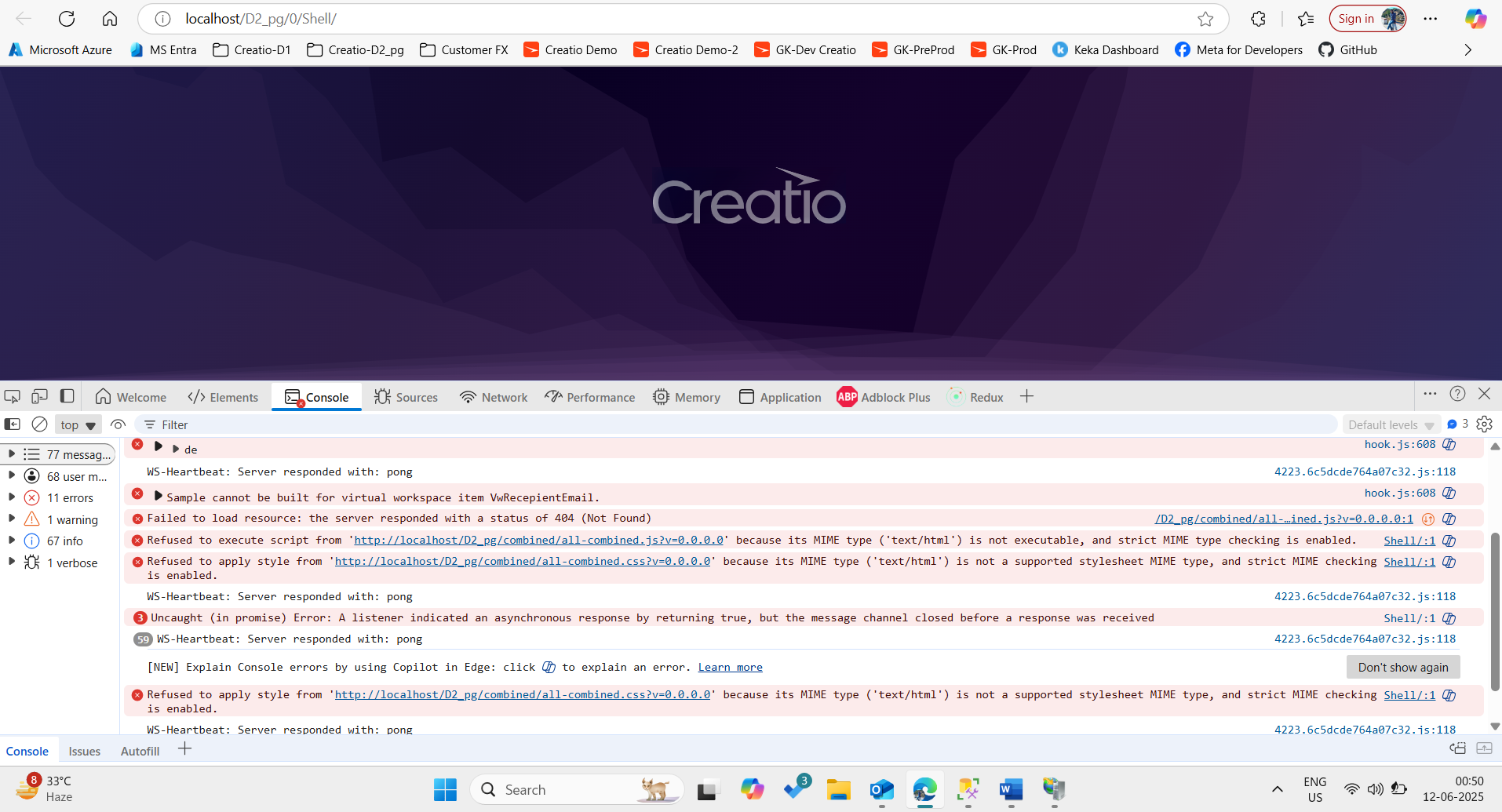This screenshot has width=1502, height=812.
Task: Open the all-combined.js URL in script error
Action: [x=538, y=541]
